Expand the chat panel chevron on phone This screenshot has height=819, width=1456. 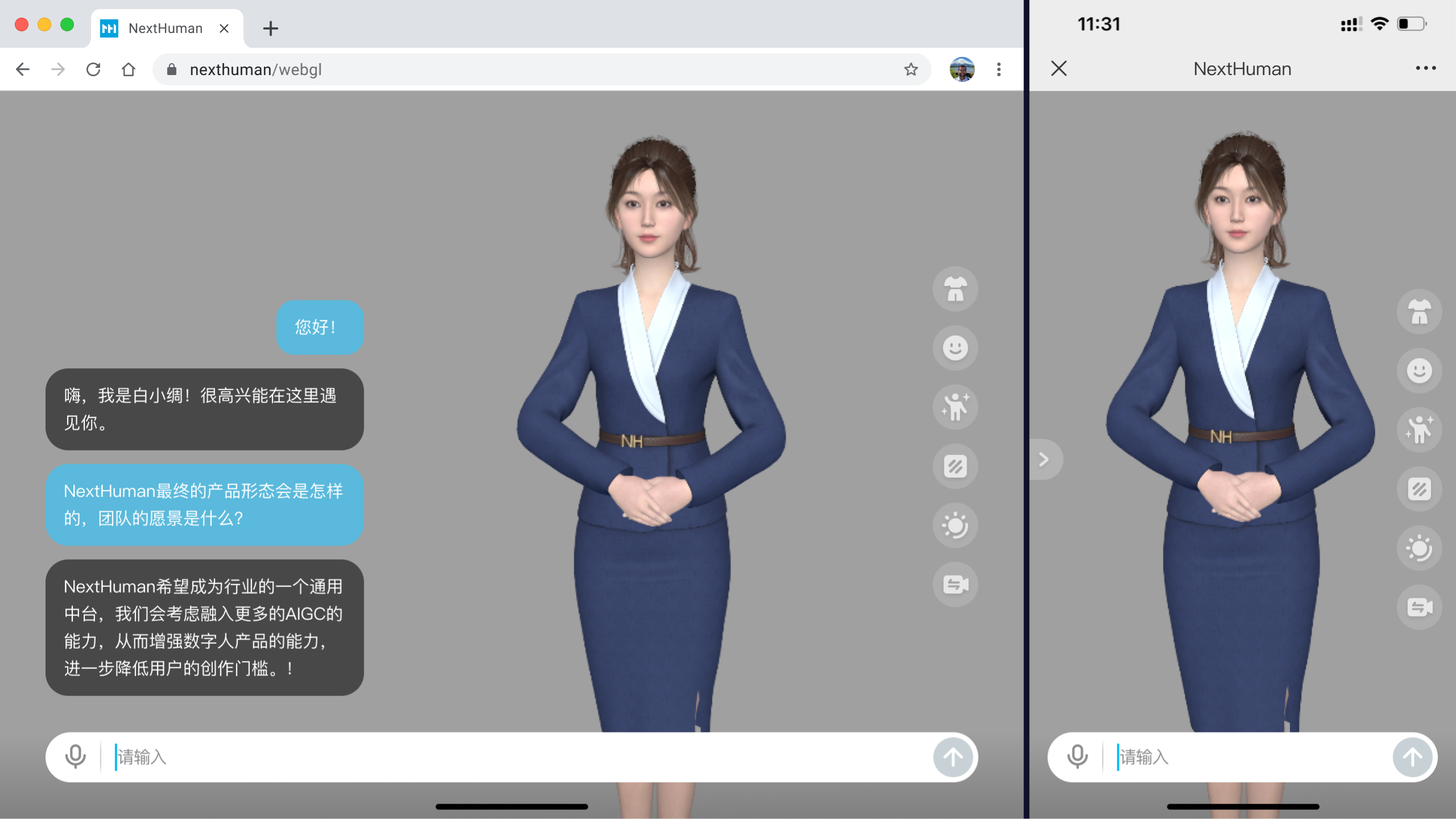tap(1044, 460)
